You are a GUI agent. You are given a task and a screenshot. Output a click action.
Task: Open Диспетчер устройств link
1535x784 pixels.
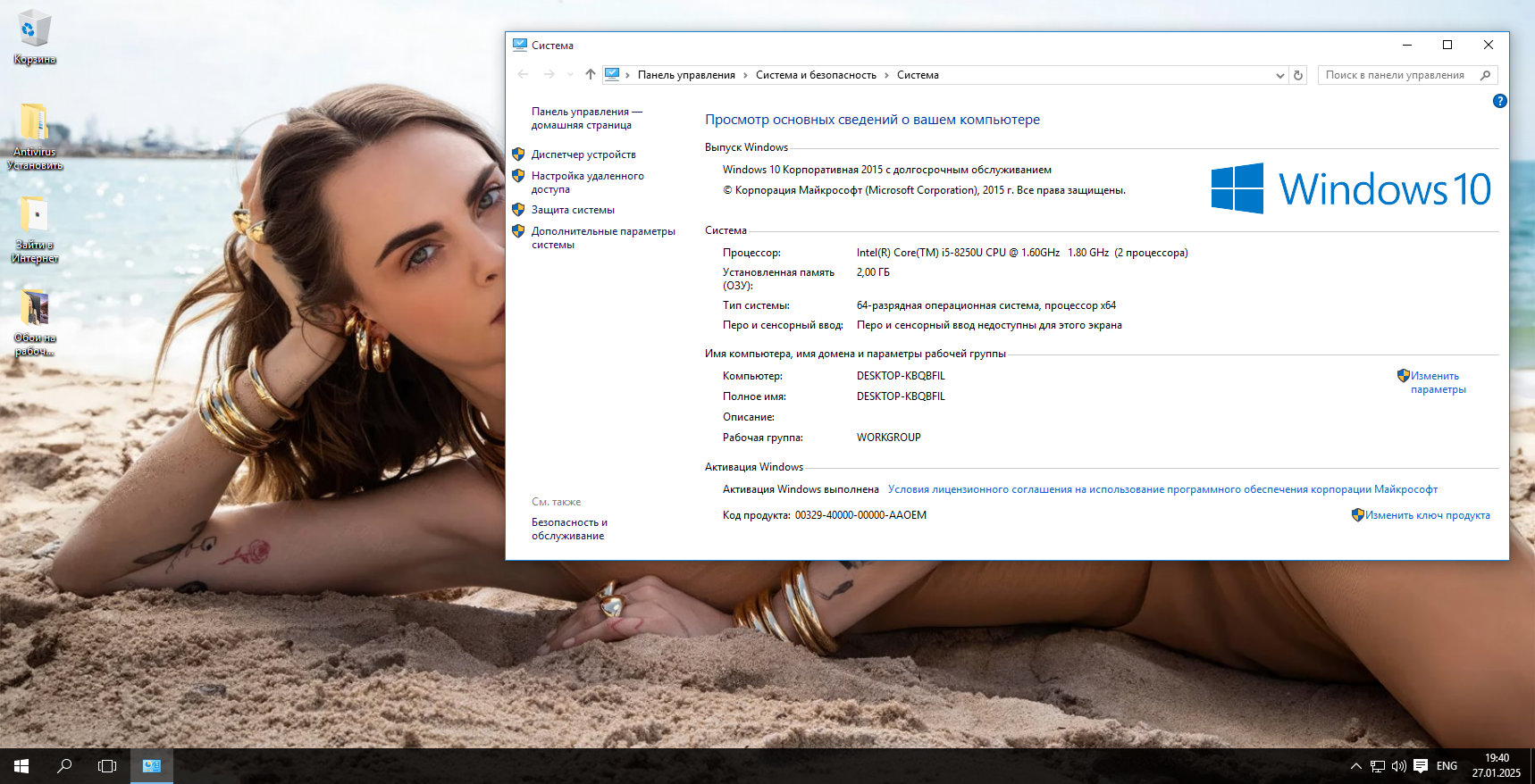pos(583,154)
